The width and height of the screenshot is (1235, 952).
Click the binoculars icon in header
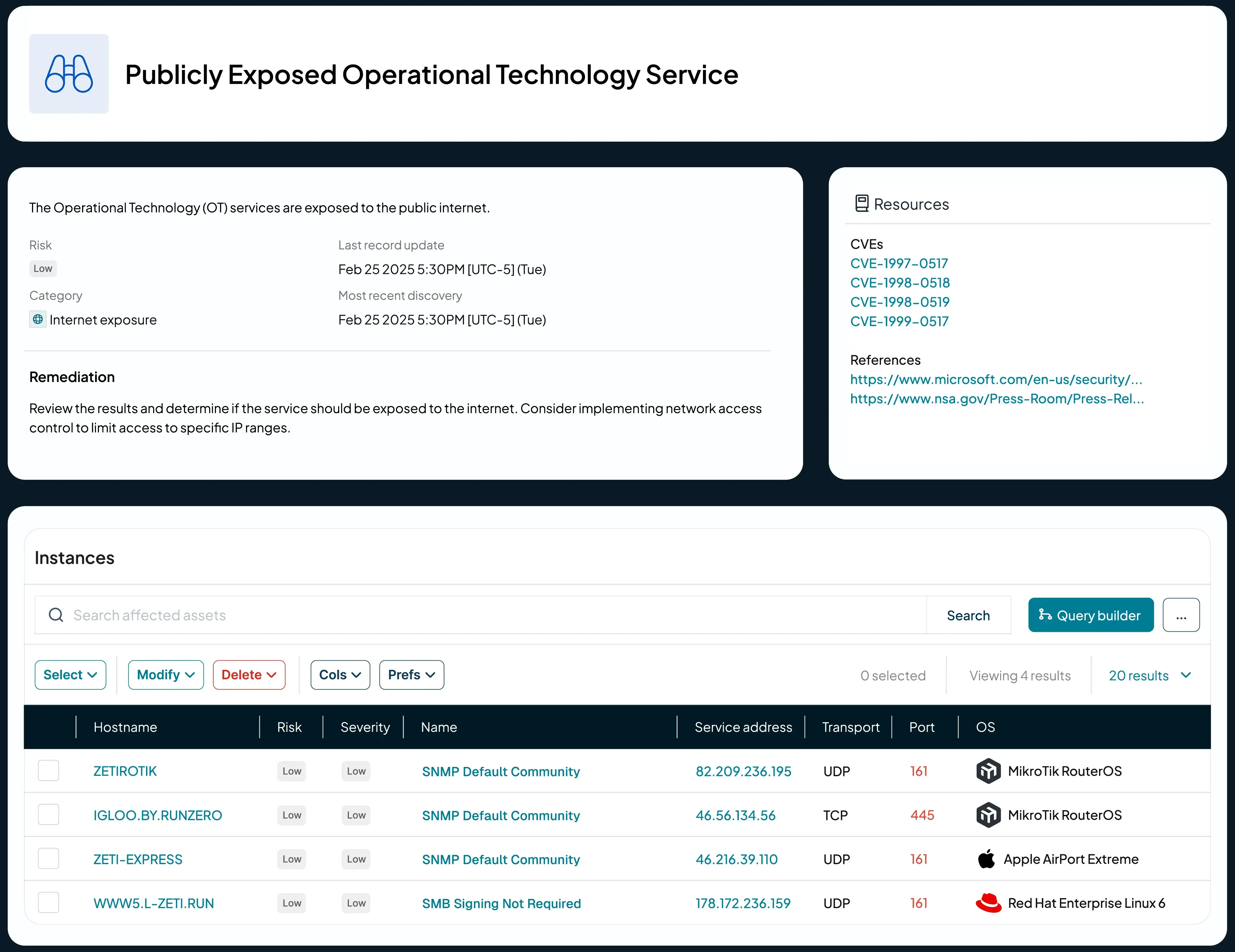pyautogui.click(x=68, y=74)
